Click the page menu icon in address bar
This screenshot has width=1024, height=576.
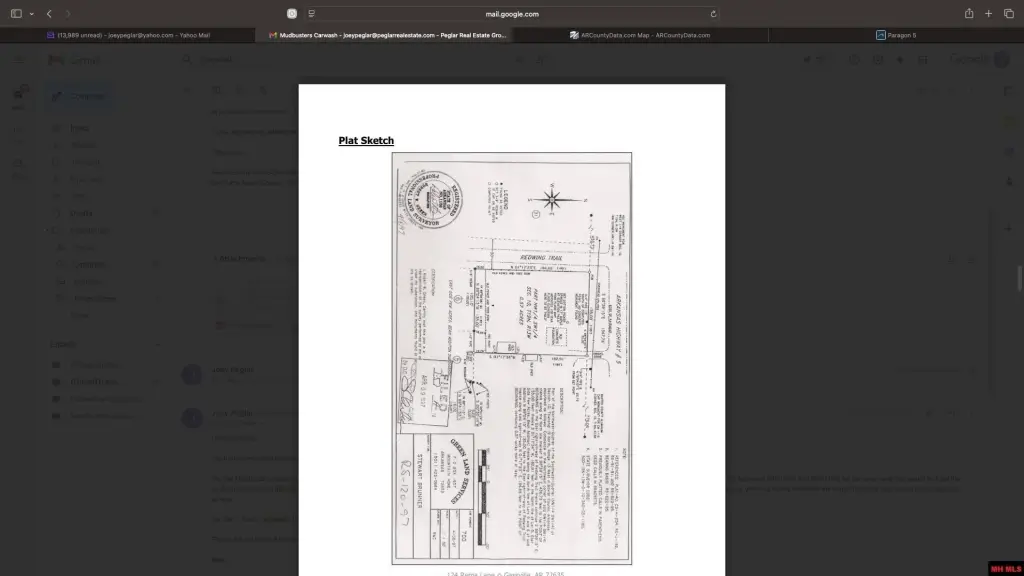click(312, 14)
